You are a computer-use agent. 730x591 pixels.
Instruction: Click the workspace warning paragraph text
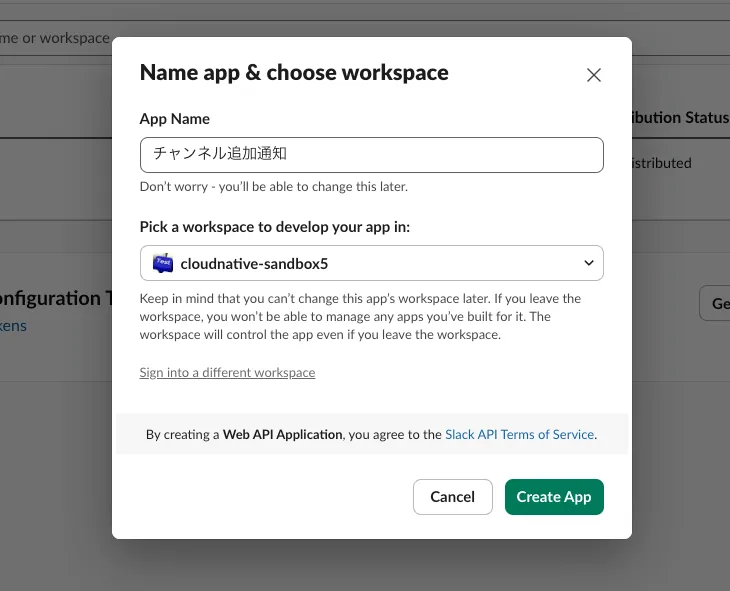[360, 317]
